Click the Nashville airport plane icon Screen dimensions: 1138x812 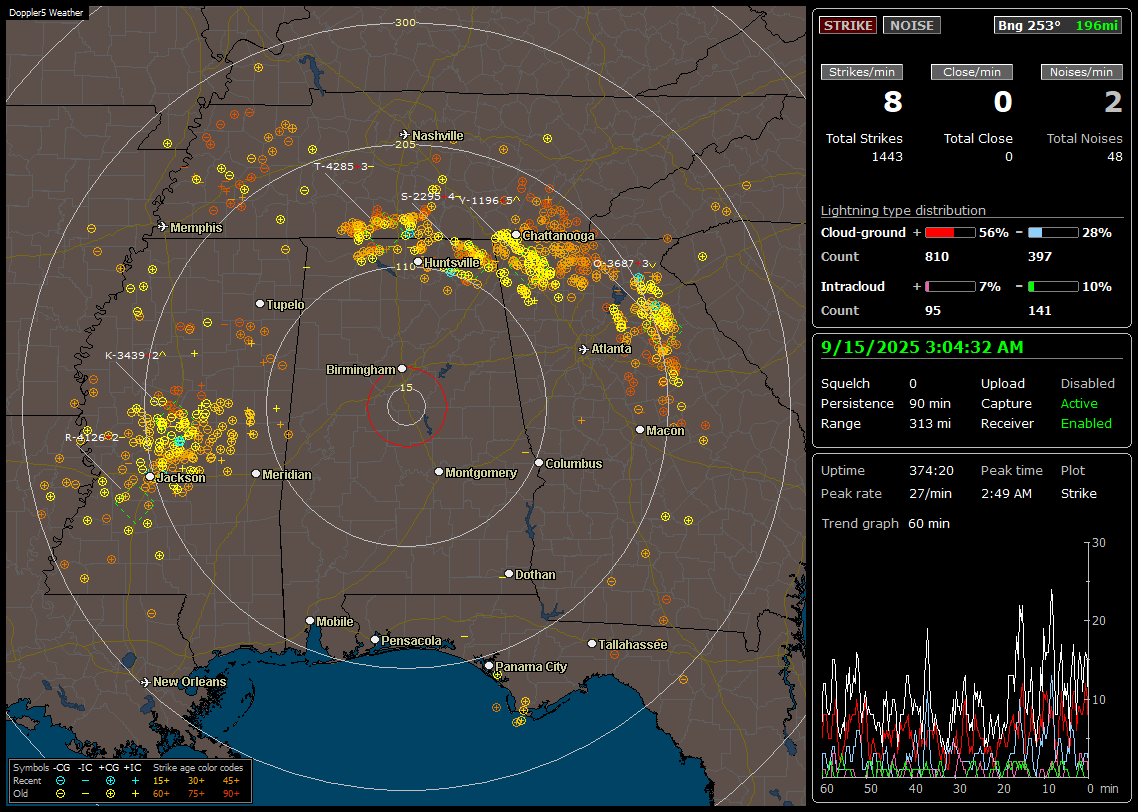(x=404, y=135)
